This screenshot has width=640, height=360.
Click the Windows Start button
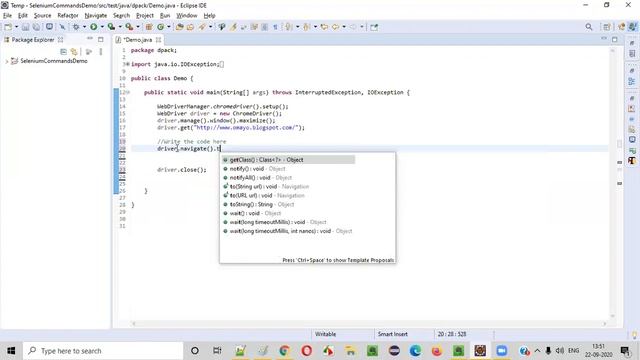point(11,351)
